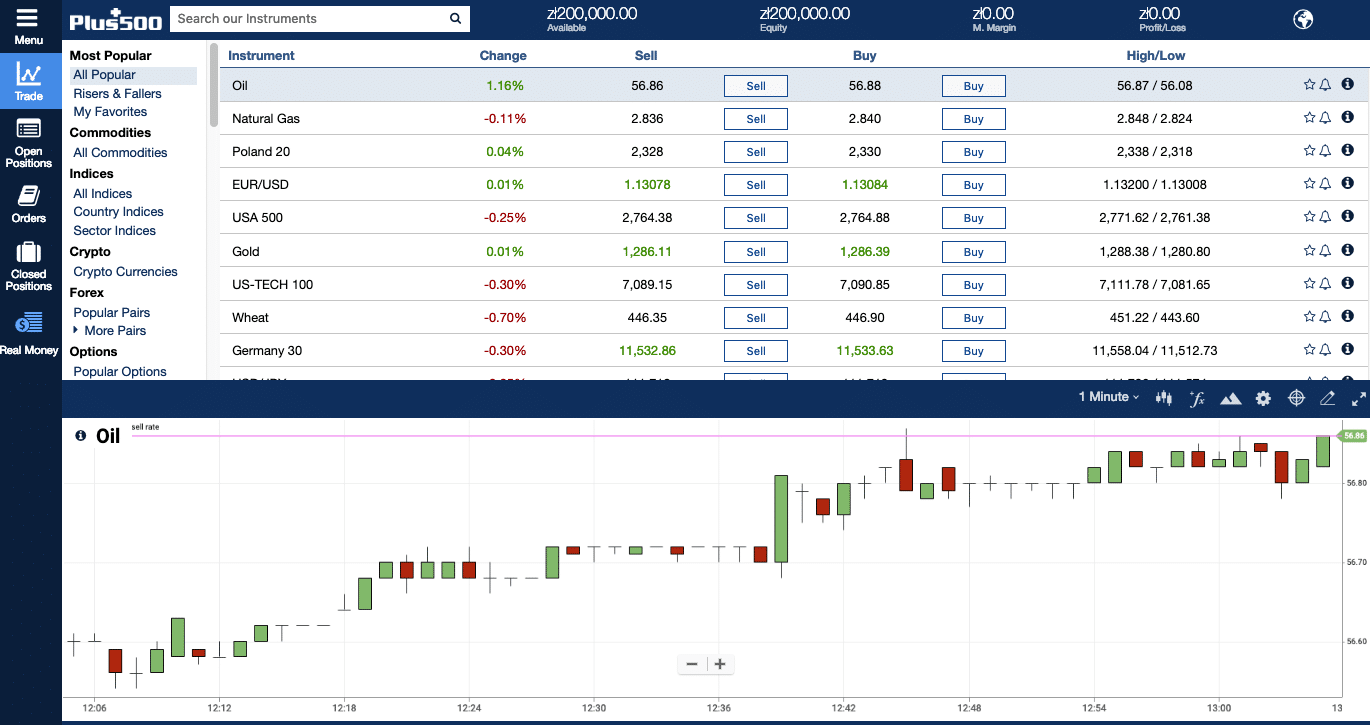Screen dimensions: 1370x725
Task: Open the 1 Minute timeframe dropdown
Action: [x=1109, y=397]
